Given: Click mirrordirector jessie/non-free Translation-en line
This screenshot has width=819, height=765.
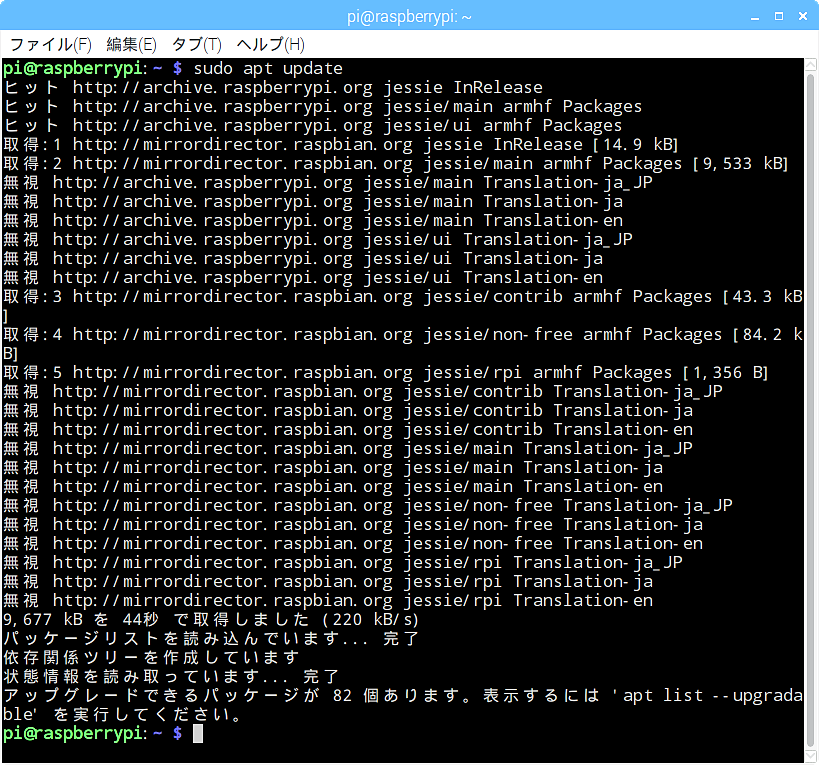Looking at the screenshot, I should 353,543.
